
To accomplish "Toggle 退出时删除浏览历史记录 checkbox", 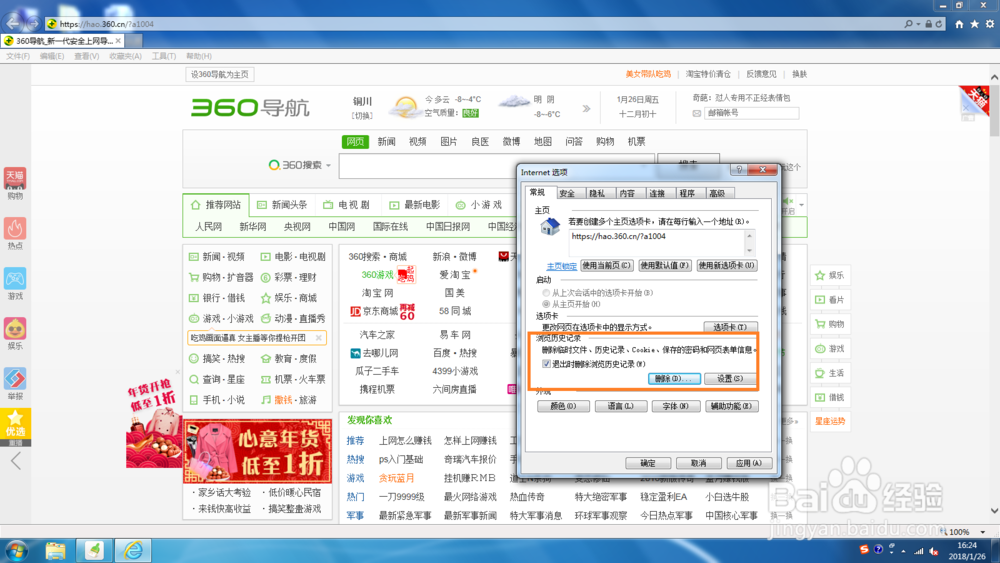I will (547, 364).
